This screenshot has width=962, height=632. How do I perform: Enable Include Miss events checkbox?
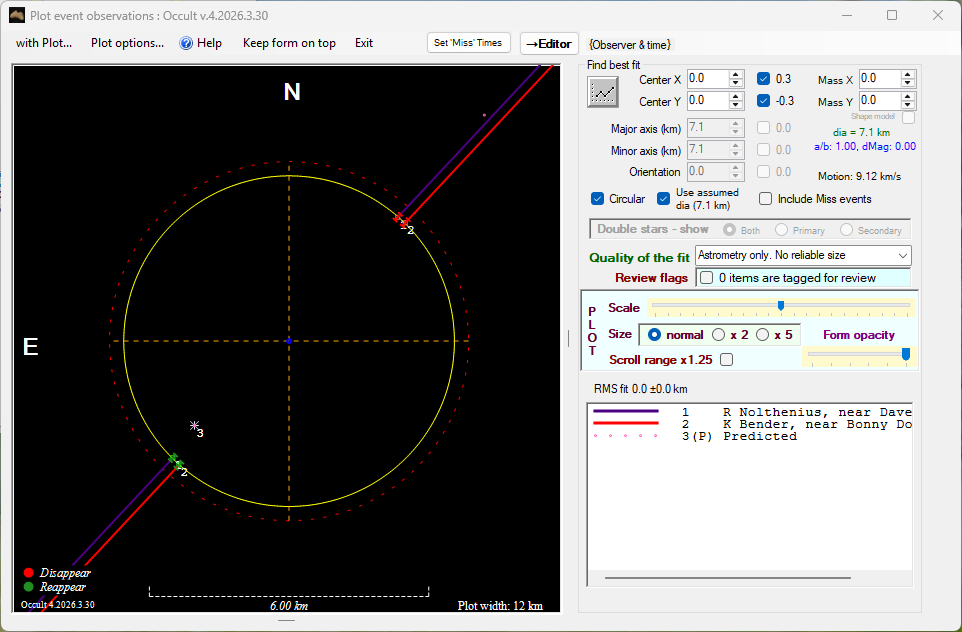coord(765,199)
